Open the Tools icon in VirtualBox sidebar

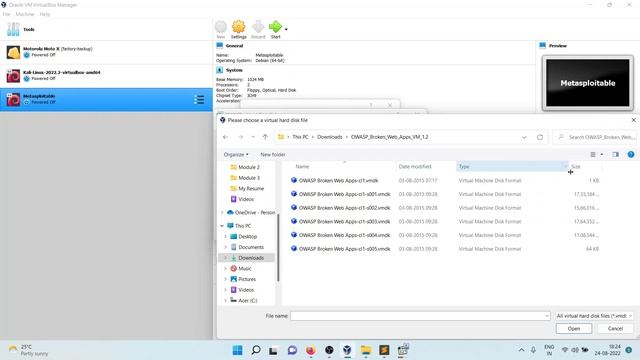[x=13, y=29]
